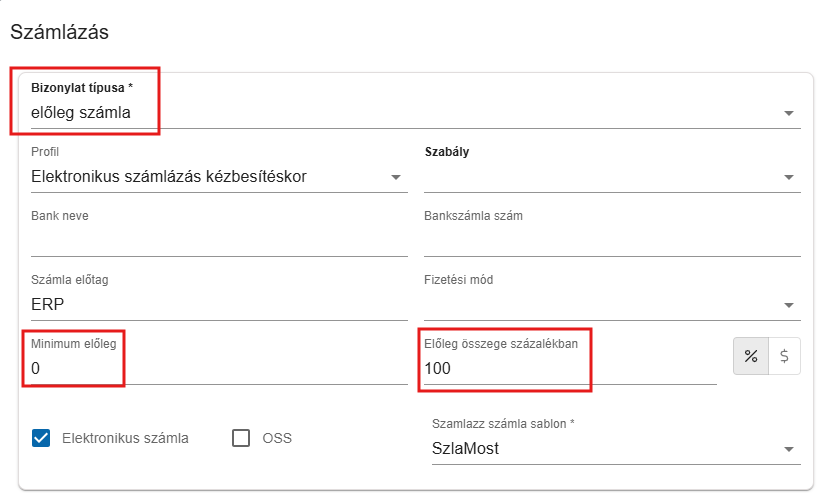The width and height of the screenshot is (822, 493).
Task: Enable the OSS checkbox
Action: 241,437
